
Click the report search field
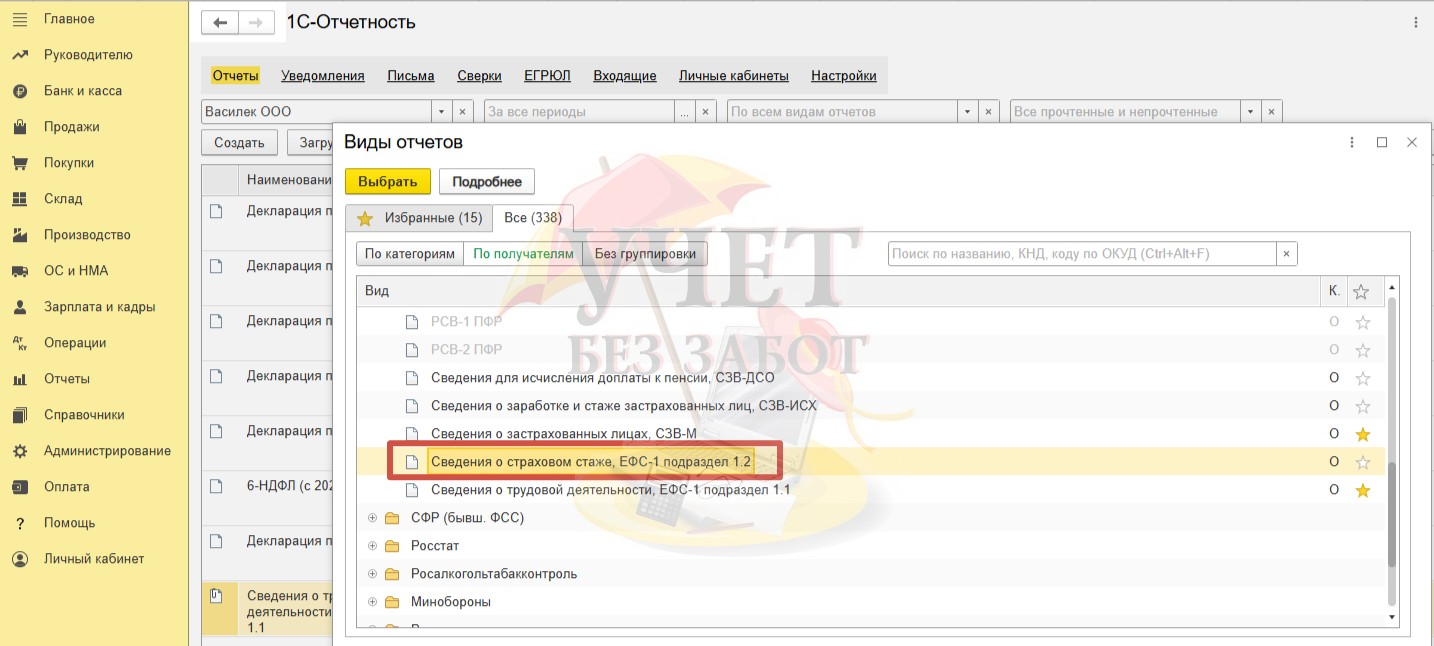(x=1083, y=254)
